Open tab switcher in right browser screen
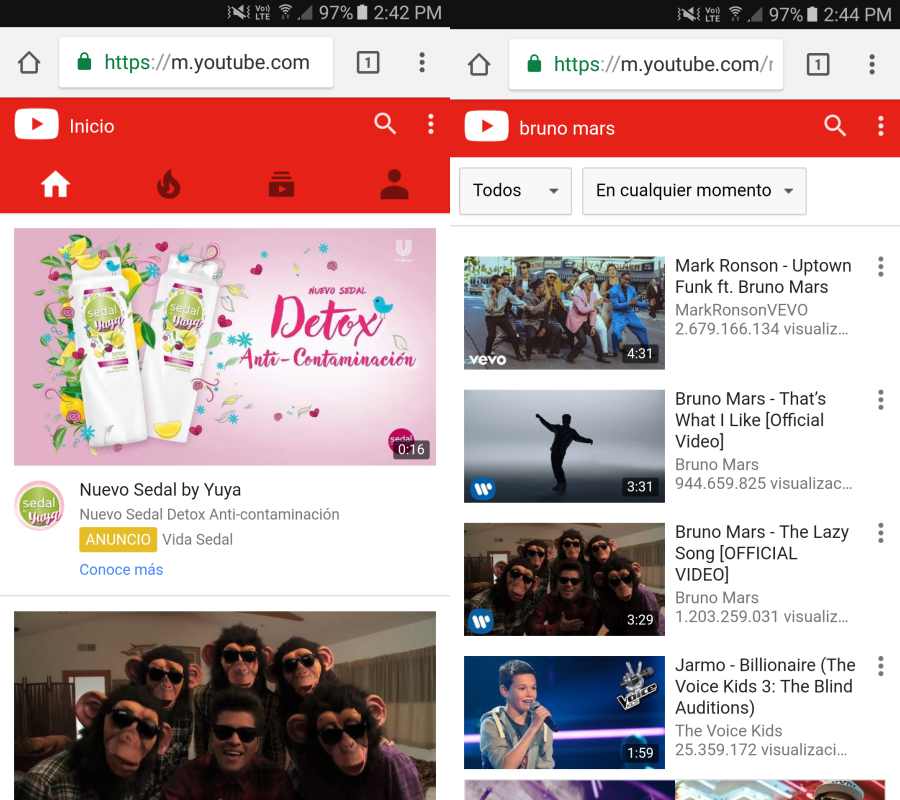The width and height of the screenshot is (900, 800). click(x=818, y=64)
